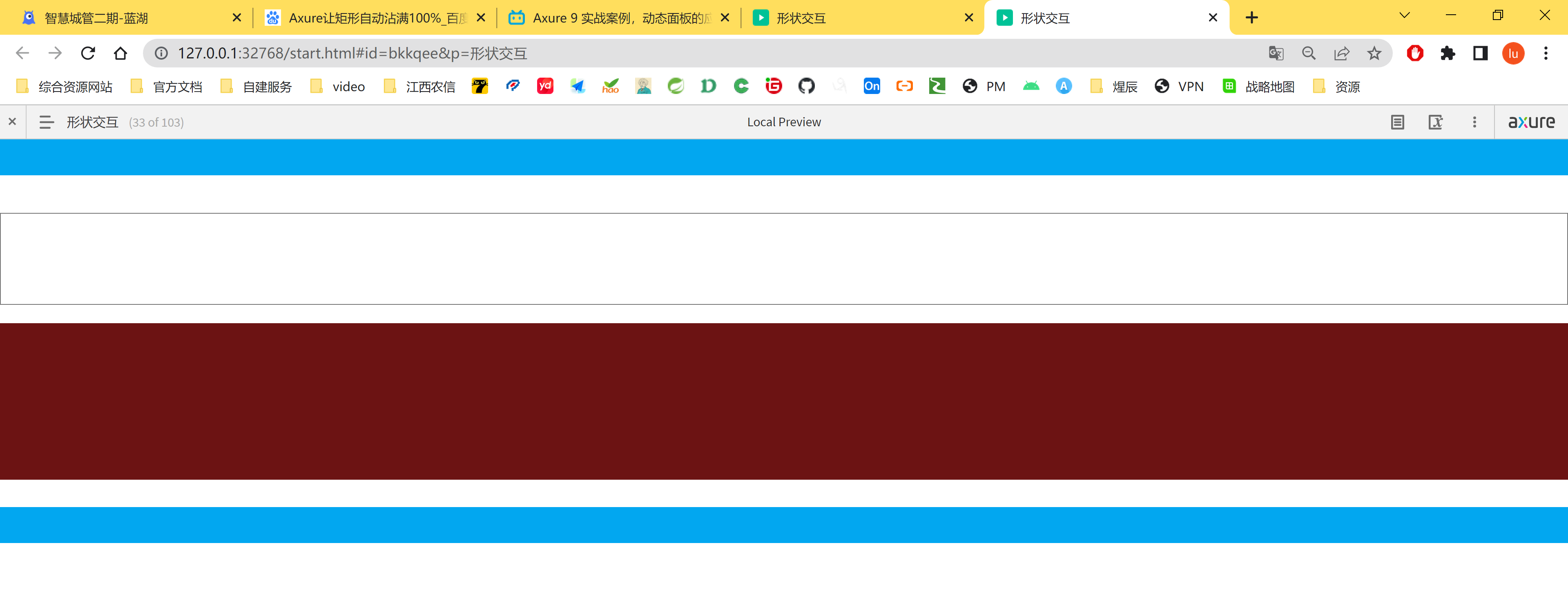Bookmark this page with star icon
Image resolution: width=1568 pixels, height=608 pixels.
click(1374, 54)
